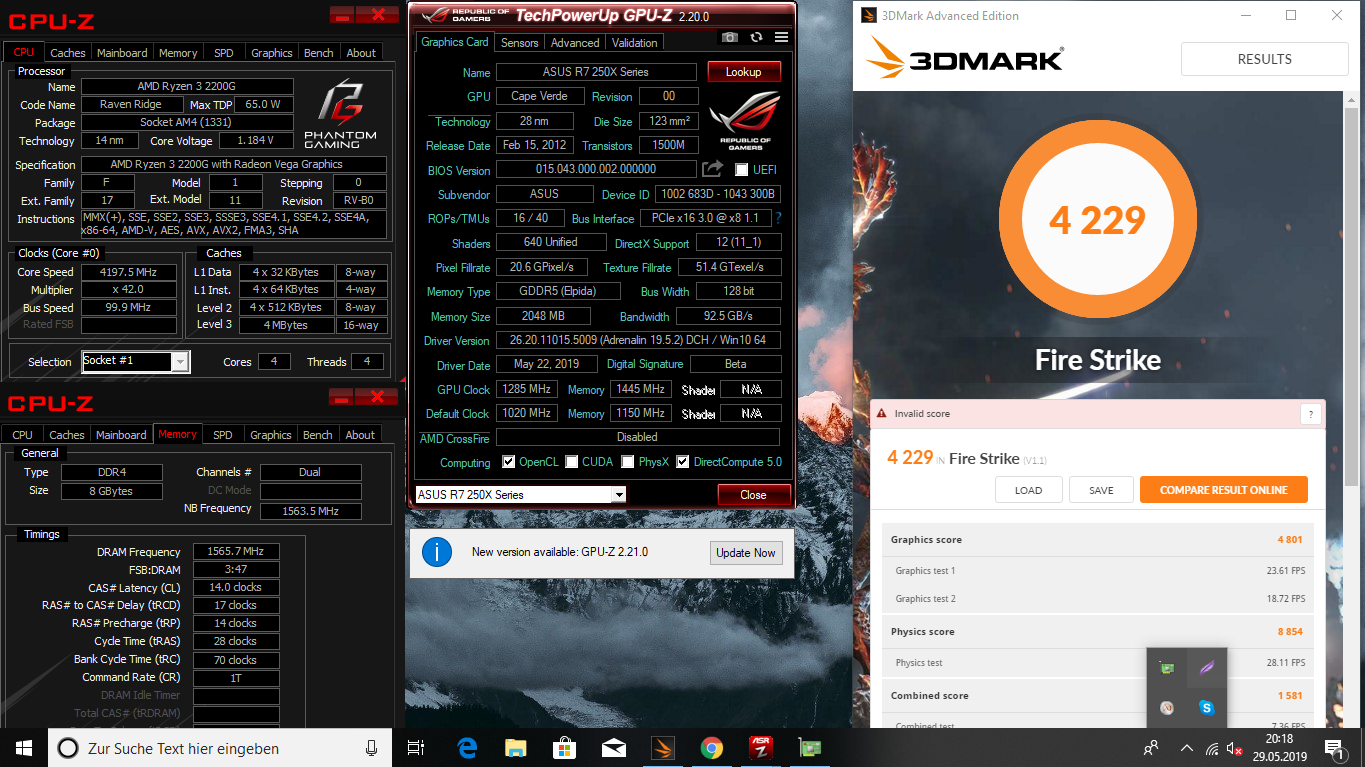Click the BIOS share/export arrow icon
The width and height of the screenshot is (1365, 767).
click(x=712, y=169)
